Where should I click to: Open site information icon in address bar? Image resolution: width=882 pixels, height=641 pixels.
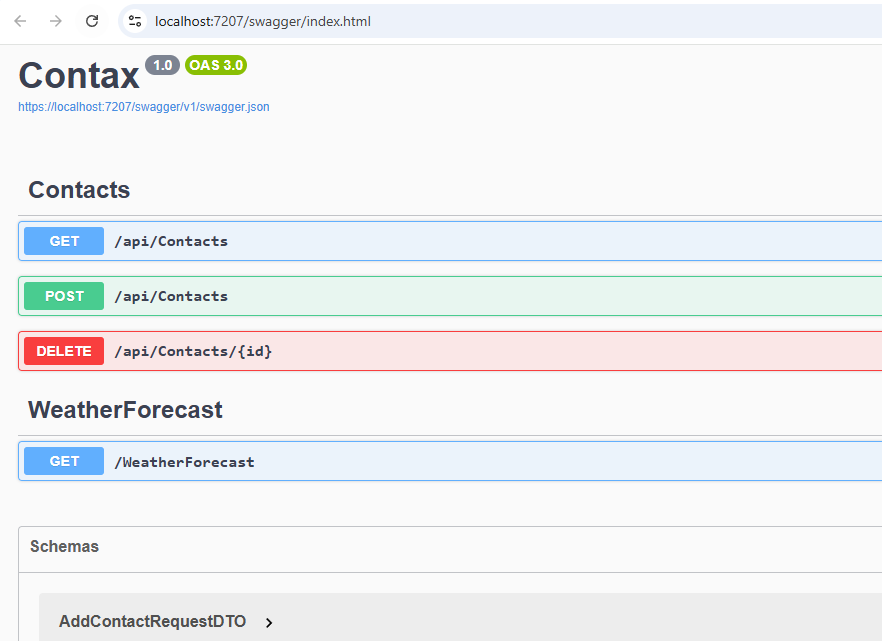coord(136,21)
